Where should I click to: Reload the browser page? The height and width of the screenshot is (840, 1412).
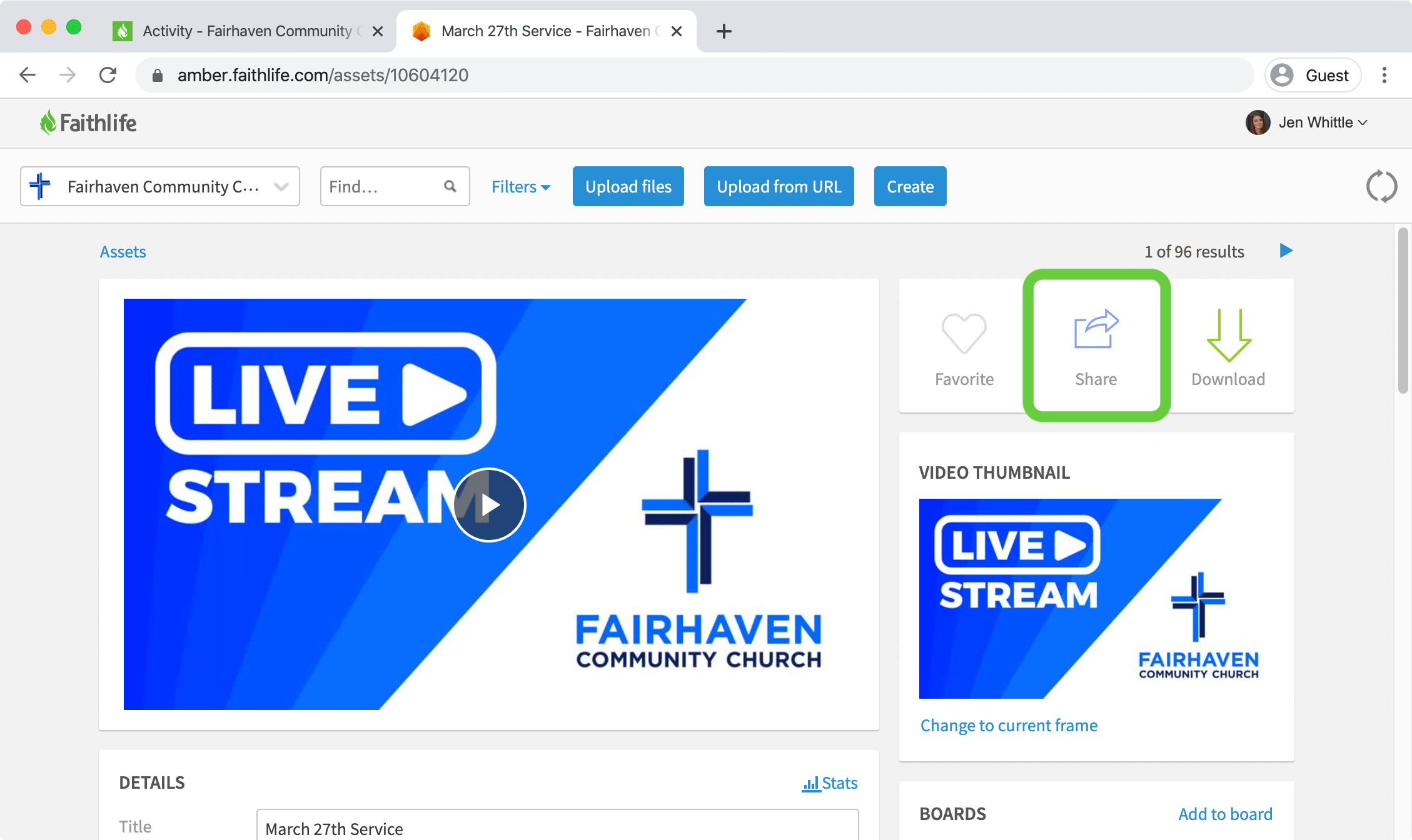[x=108, y=75]
